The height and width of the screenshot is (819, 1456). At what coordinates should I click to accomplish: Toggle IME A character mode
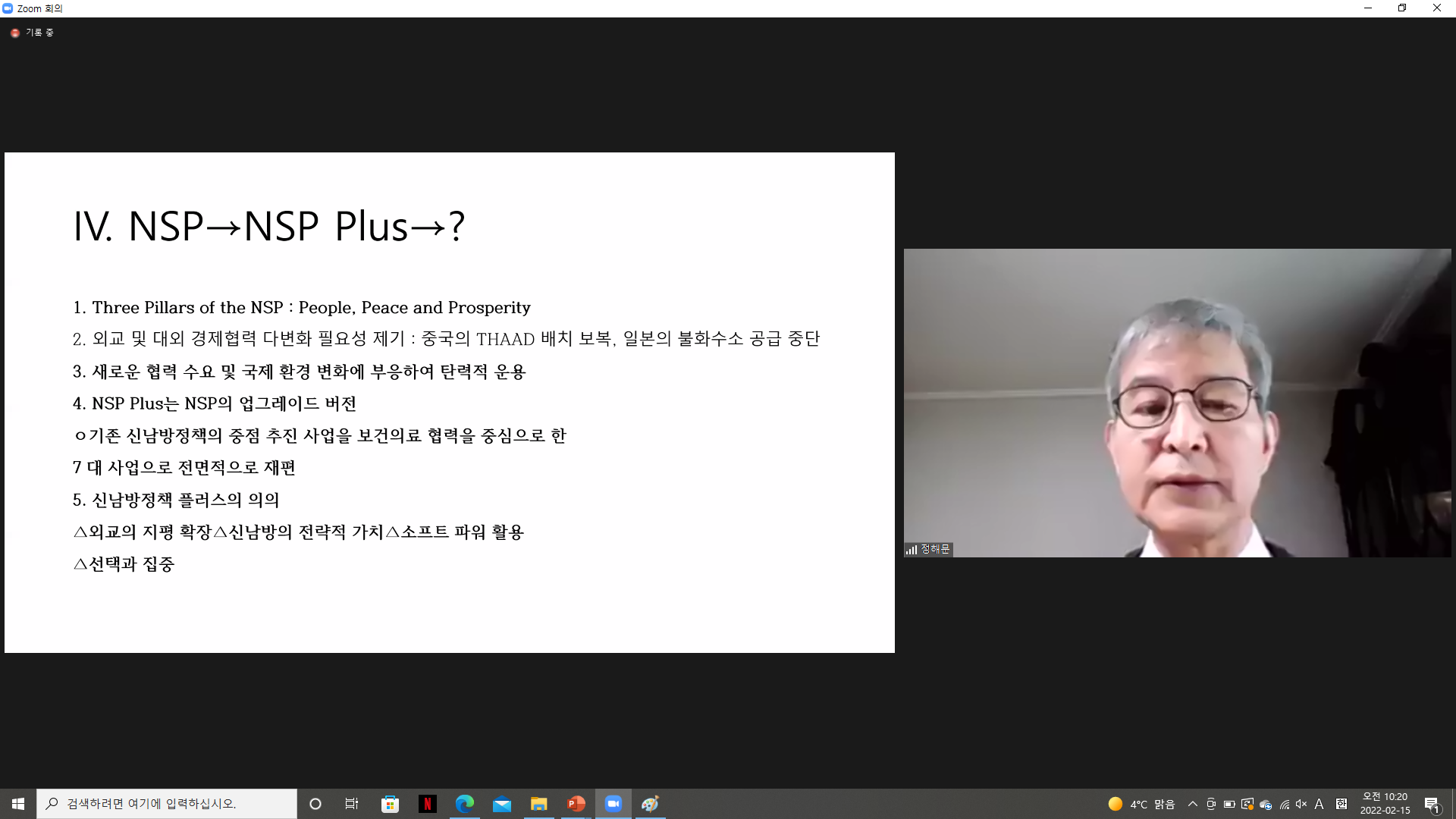[1319, 804]
